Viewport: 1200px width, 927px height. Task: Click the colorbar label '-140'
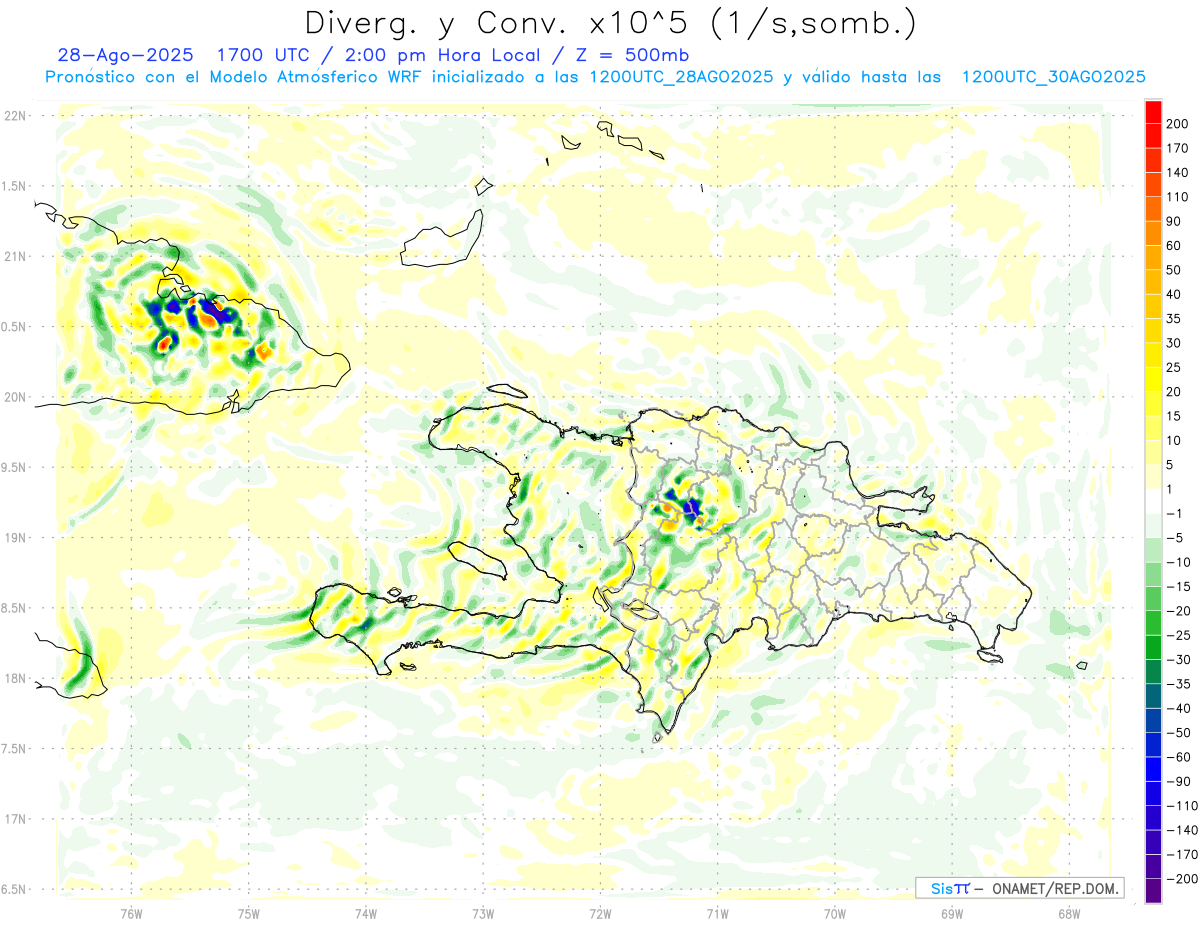point(1182,830)
